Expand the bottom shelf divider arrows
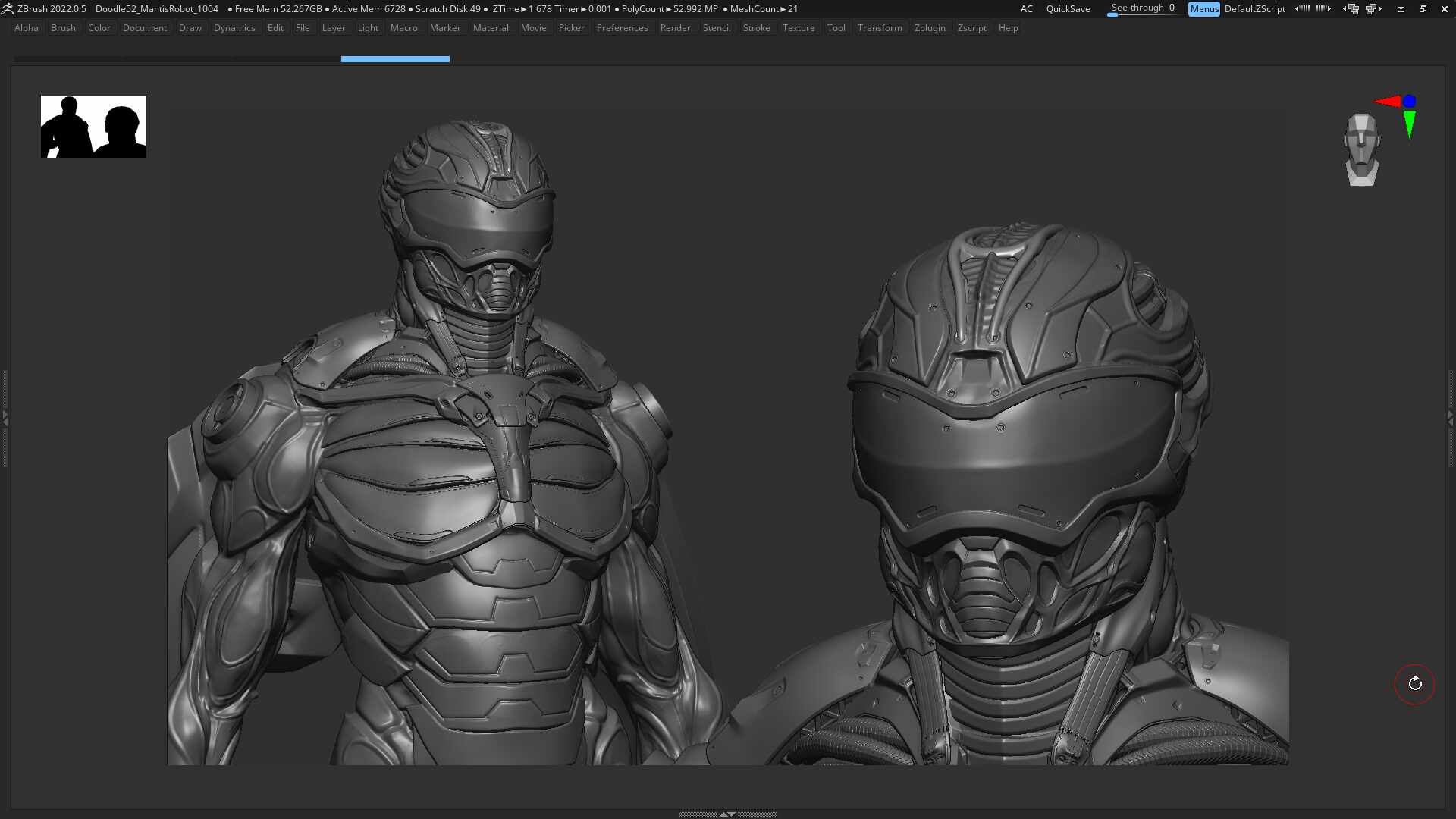The height and width of the screenshot is (819, 1456). [727, 814]
